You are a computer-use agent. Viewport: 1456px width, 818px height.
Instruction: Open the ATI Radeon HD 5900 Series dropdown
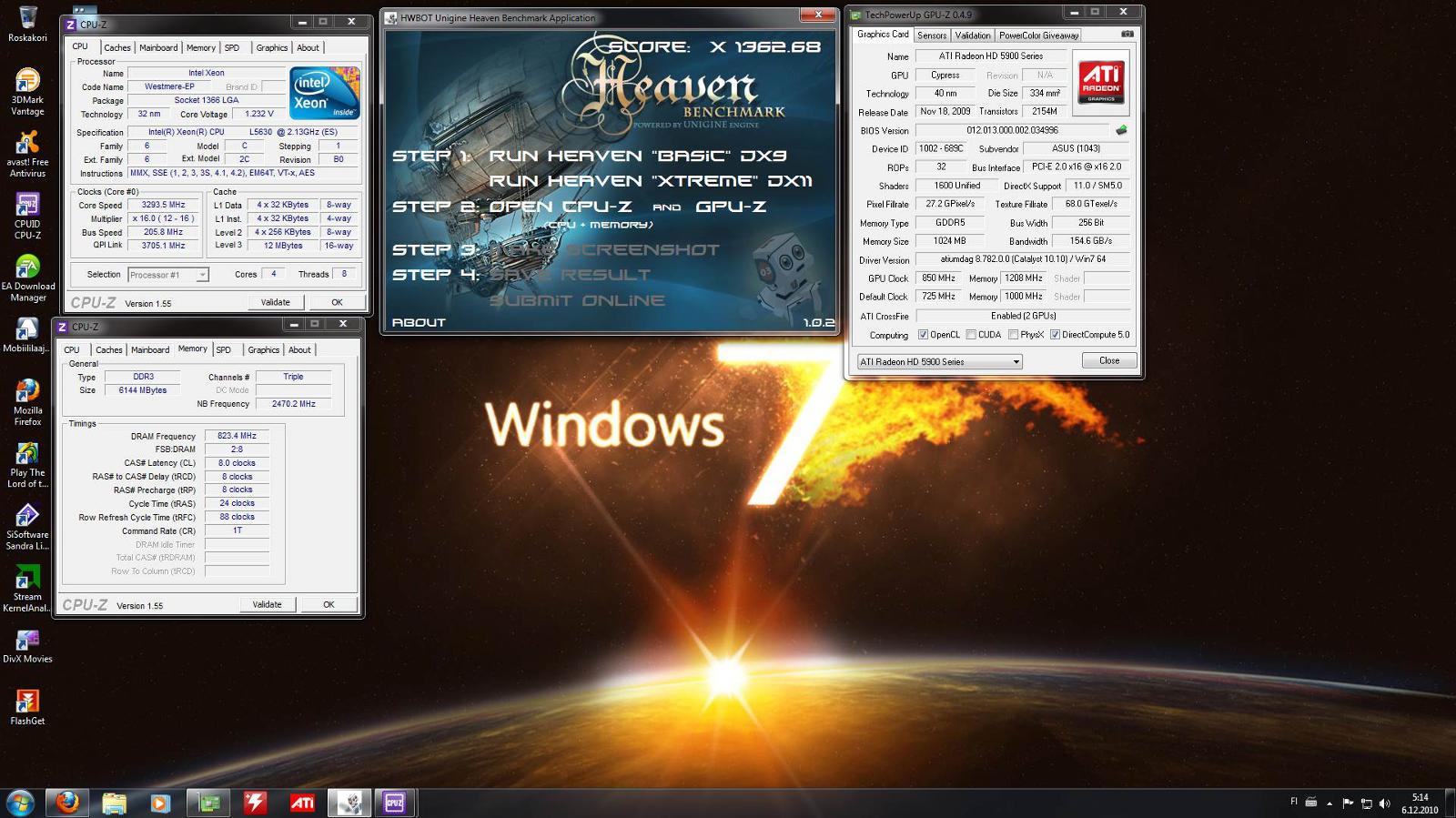pyautogui.click(x=940, y=362)
